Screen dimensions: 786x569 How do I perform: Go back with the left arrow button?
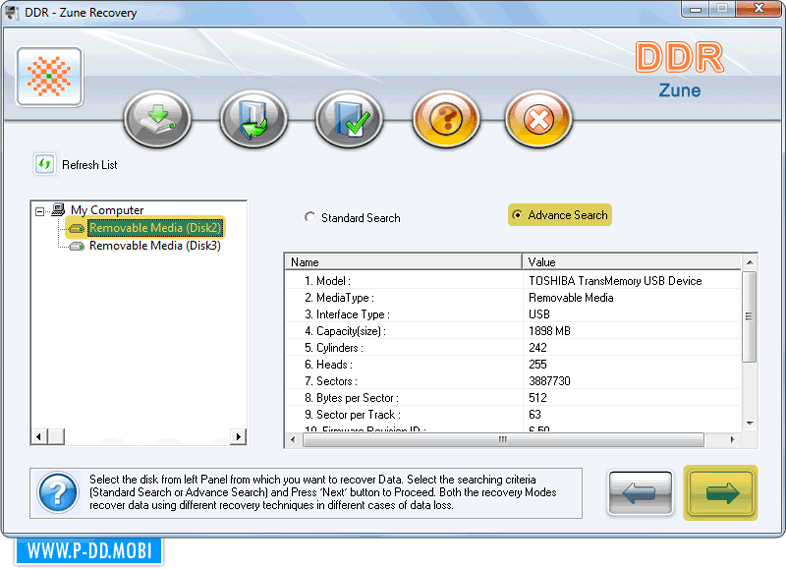click(640, 493)
